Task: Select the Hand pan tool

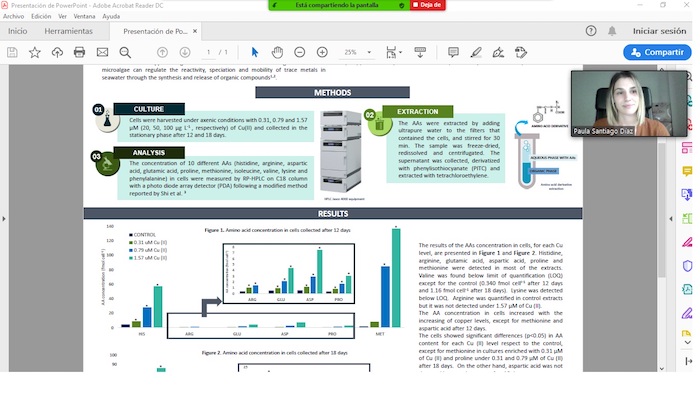Action: click(x=277, y=53)
